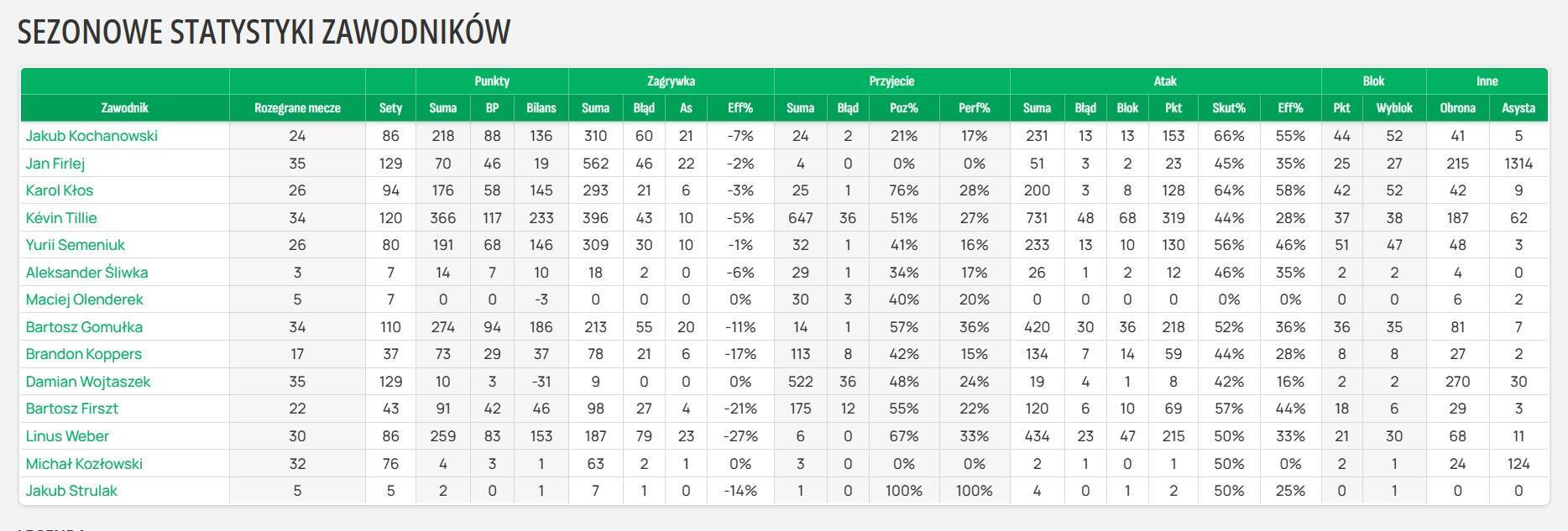Click the Zawodnik column header
This screenshot has width=1568, height=531.
pos(124,108)
